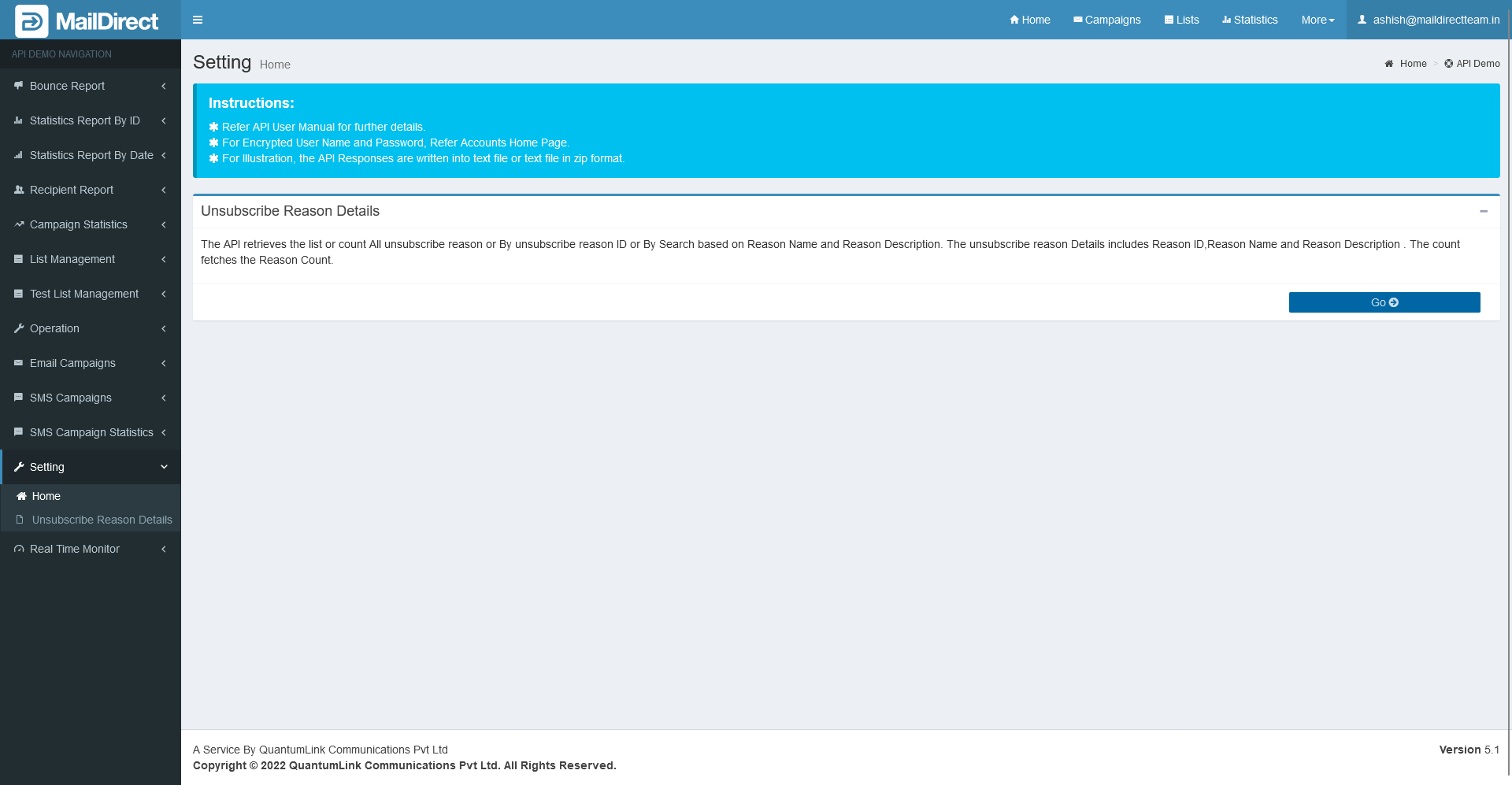This screenshot has height=785, width=1512.
Task: Open Unsubscribe Reason Details sidebar link
Action: coord(102,520)
